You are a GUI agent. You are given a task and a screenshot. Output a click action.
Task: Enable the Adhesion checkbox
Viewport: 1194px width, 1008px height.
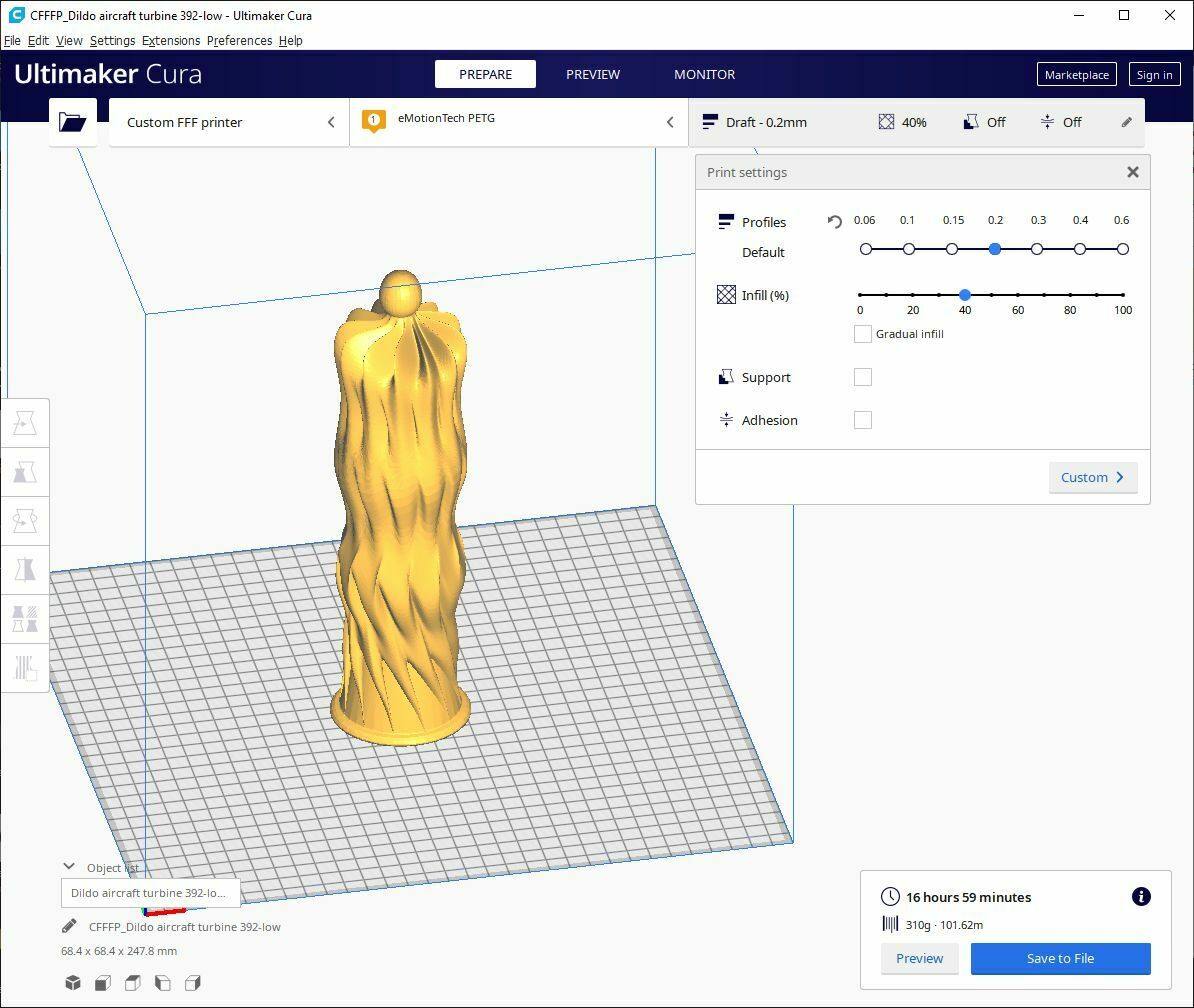coord(863,420)
